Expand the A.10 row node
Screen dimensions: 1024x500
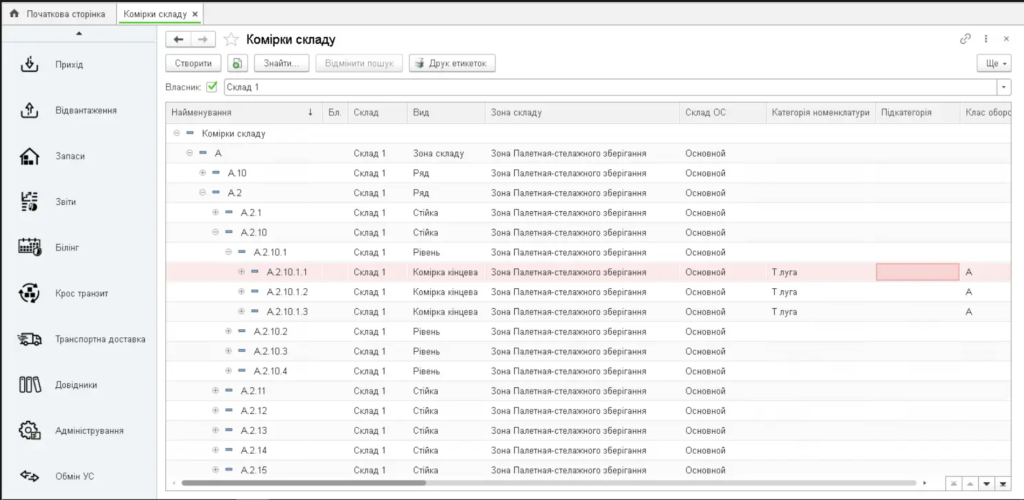click(202, 173)
